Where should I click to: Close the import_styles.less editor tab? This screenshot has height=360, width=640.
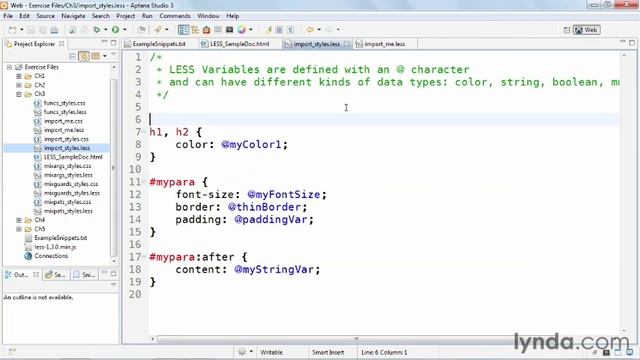(347, 44)
